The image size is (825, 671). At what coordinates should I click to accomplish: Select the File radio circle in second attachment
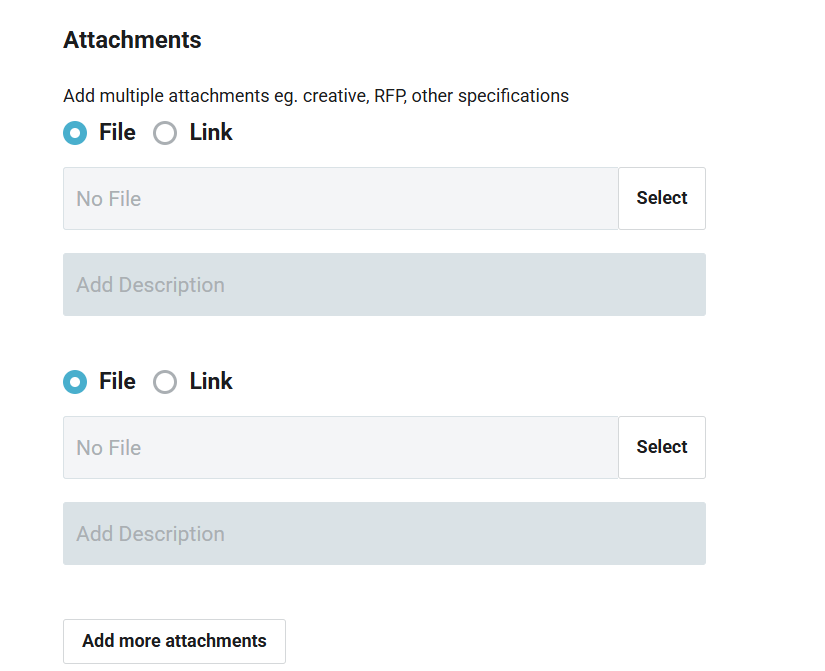75,382
